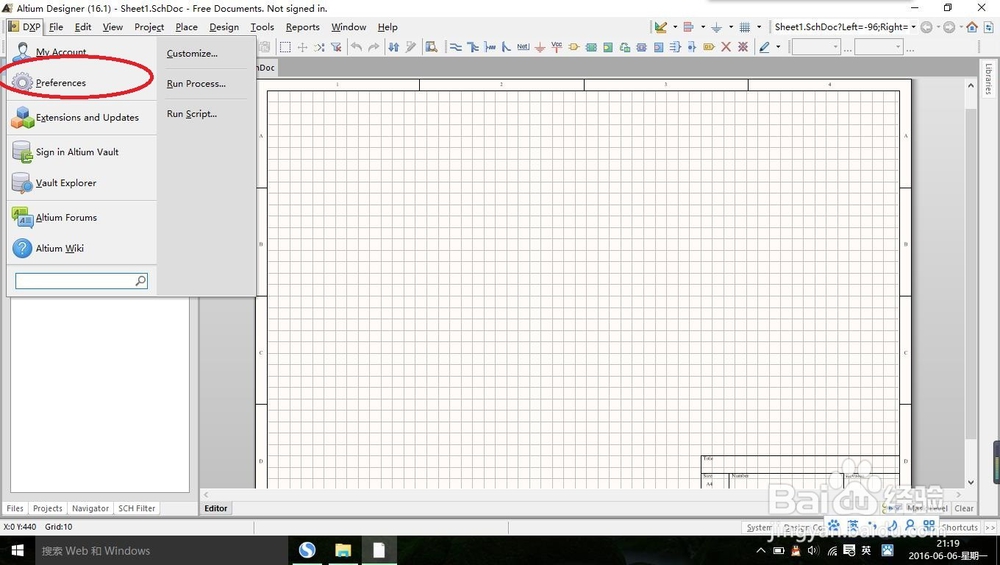Switch to the Navigator panel tab
1000x565 pixels.
pyautogui.click(x=91, y=508)
